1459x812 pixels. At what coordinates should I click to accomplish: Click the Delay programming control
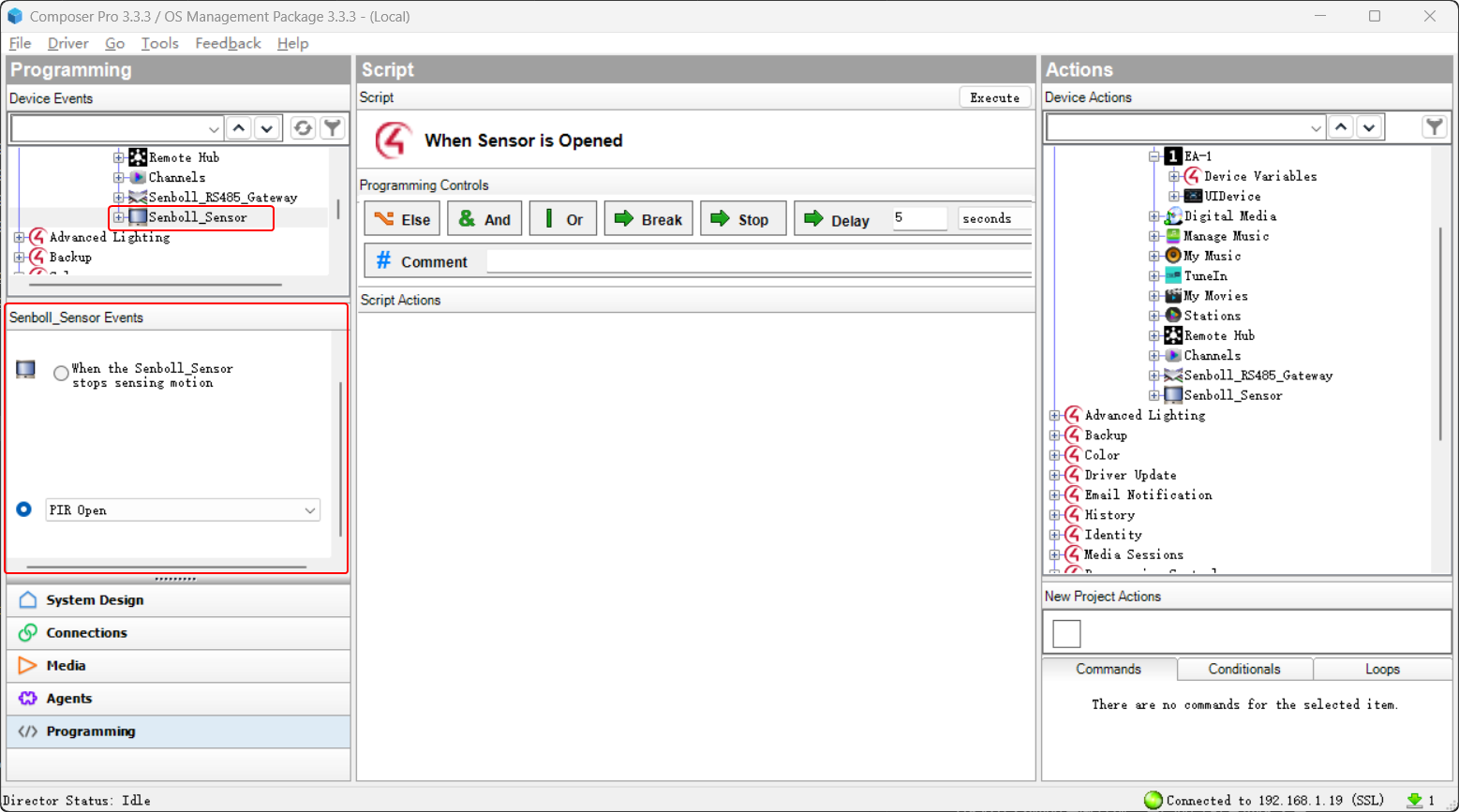pos(839,219)
